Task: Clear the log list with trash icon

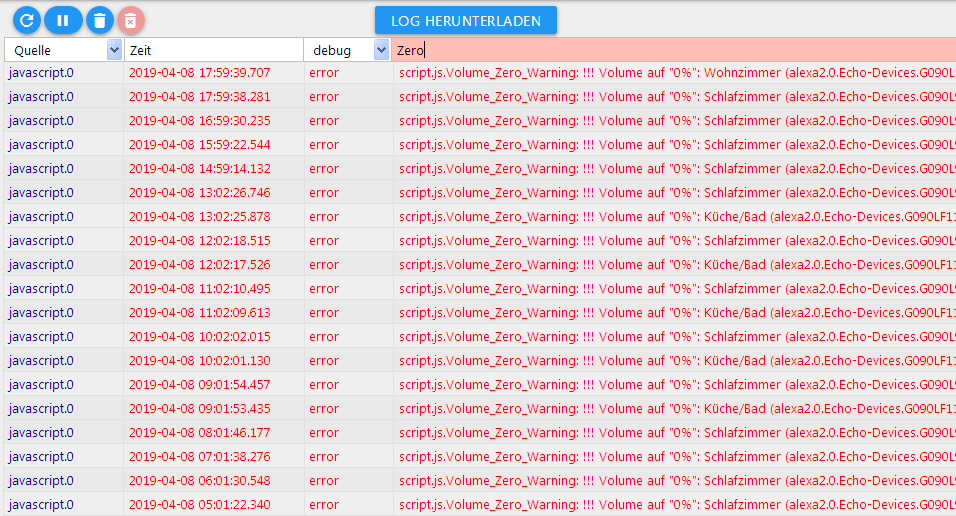Action: 100,20
